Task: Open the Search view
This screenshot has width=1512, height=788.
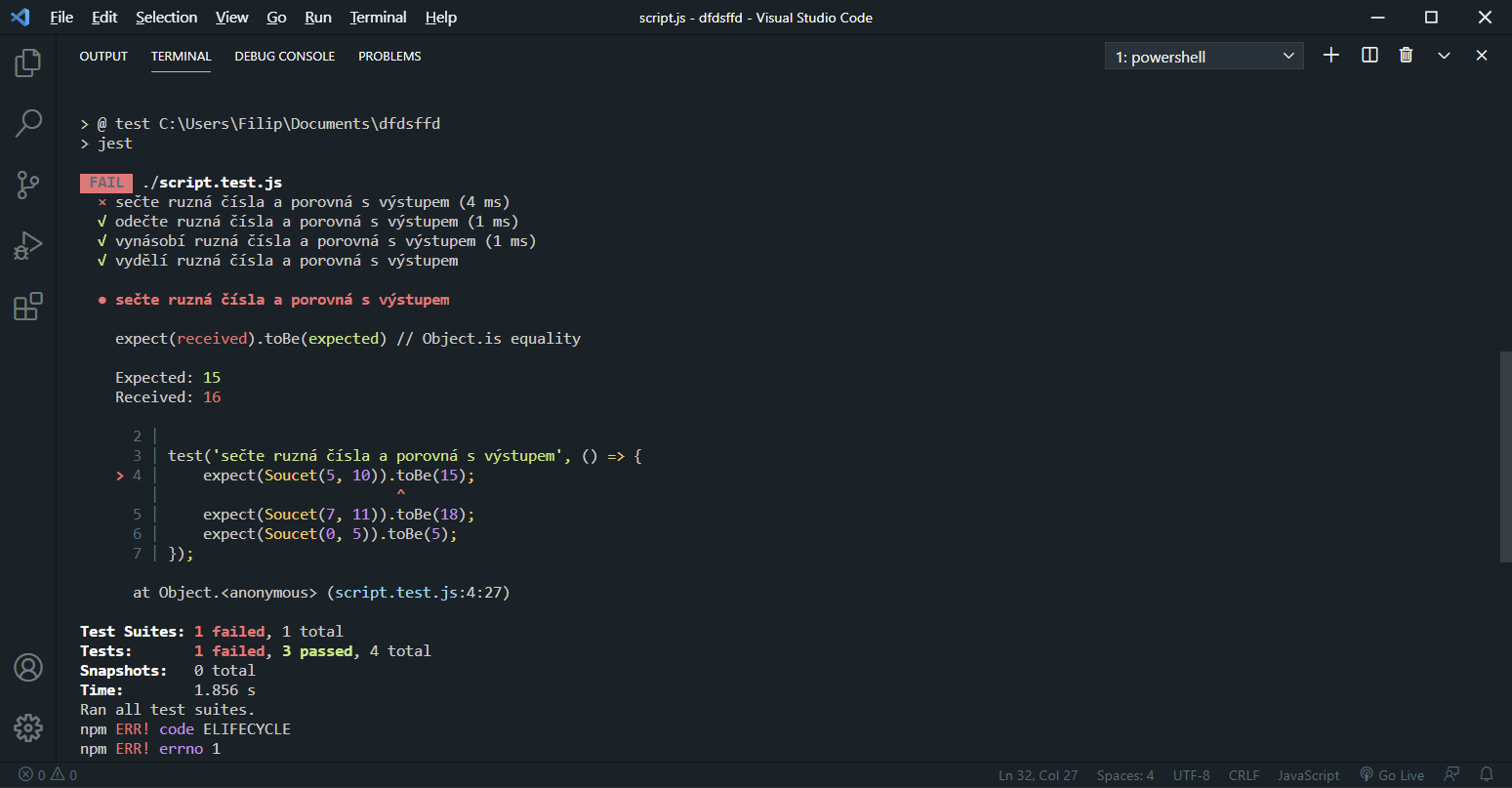Action: pos(27,123)
